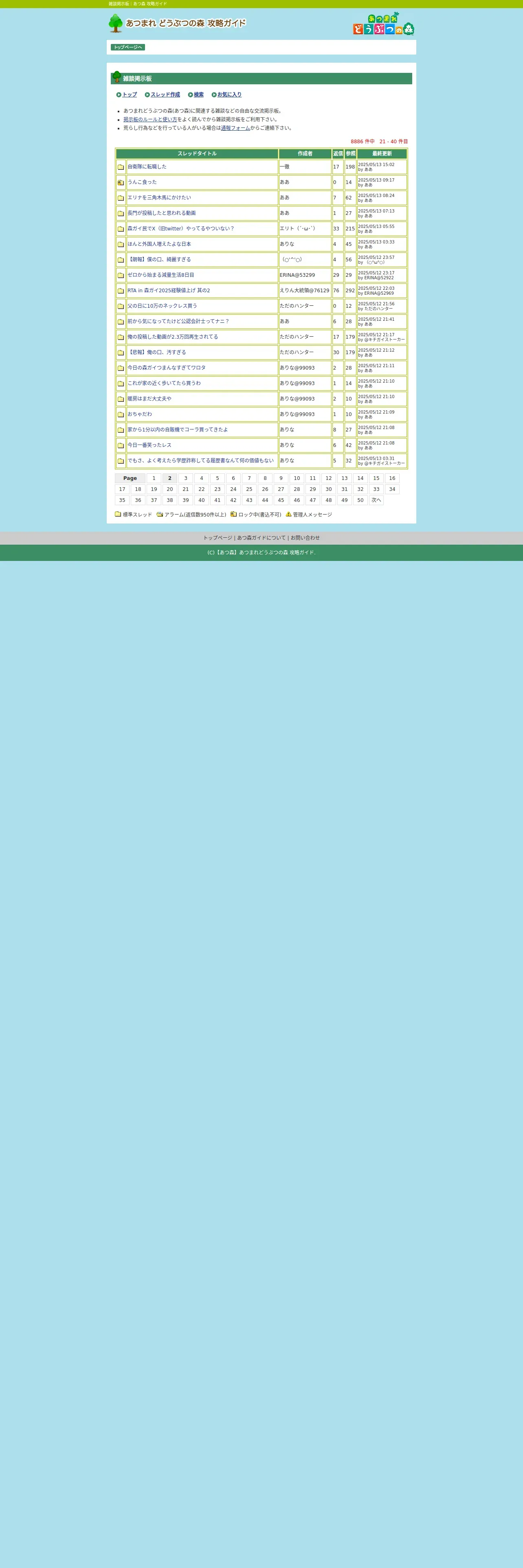Viewport: 523px width, 1568px height.
Task: Go to page 3 in pagination
Action: [x=186, y=478]
